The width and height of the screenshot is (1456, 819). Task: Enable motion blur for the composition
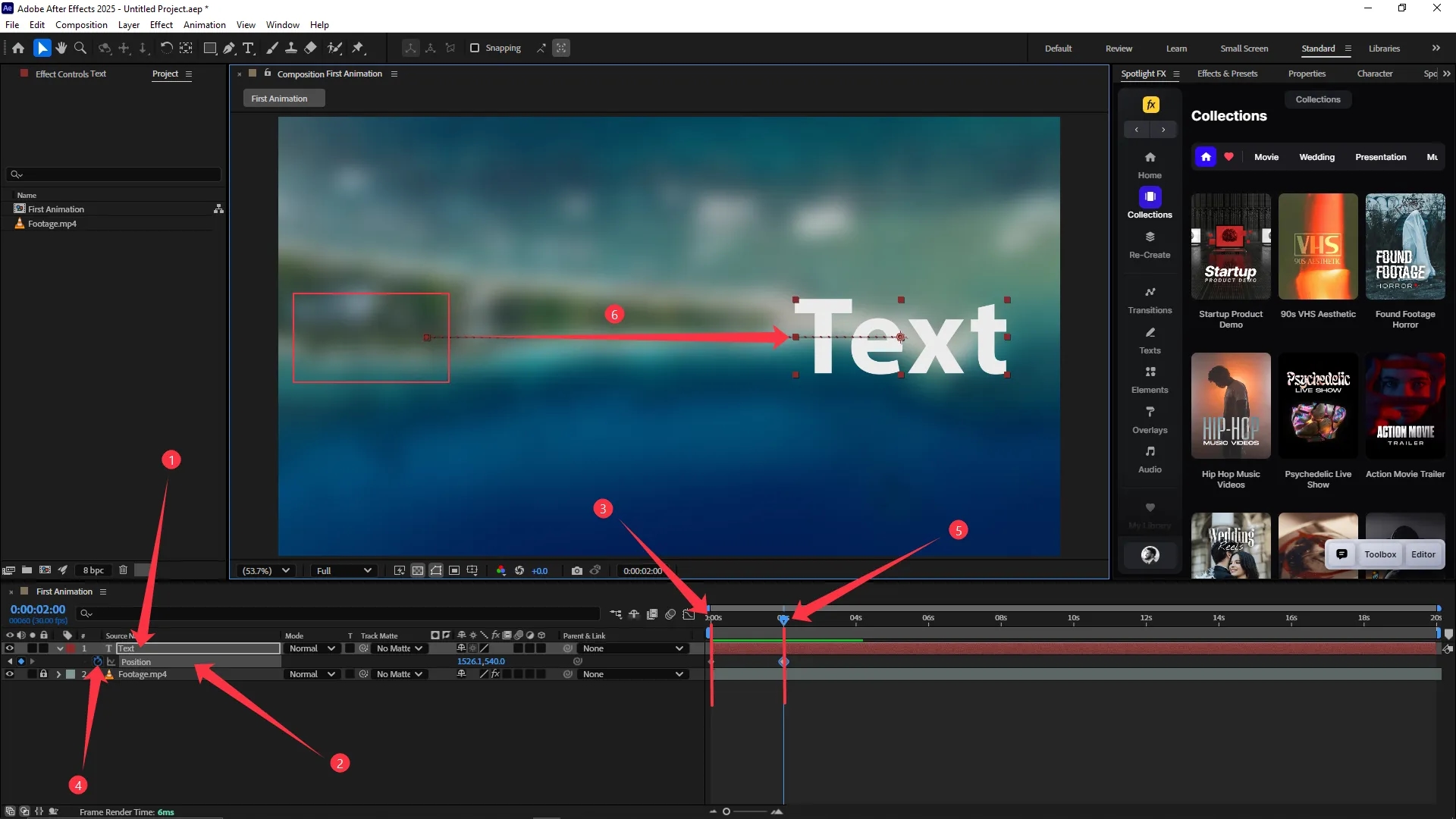coord(670,614)
